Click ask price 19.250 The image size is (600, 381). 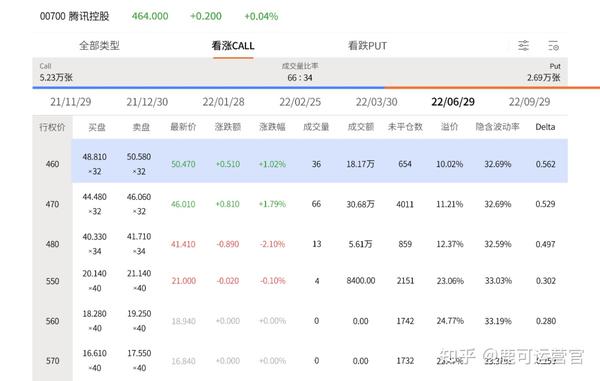coord(139,314)
